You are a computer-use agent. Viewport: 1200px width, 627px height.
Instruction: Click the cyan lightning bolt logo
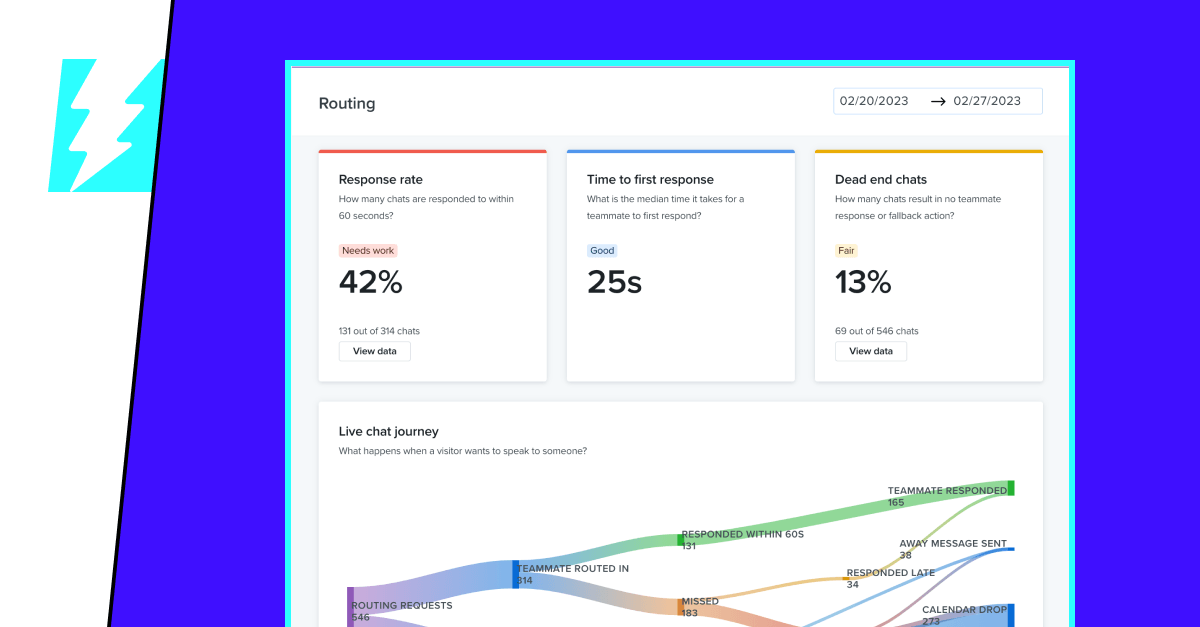click(x=105, y=125)
